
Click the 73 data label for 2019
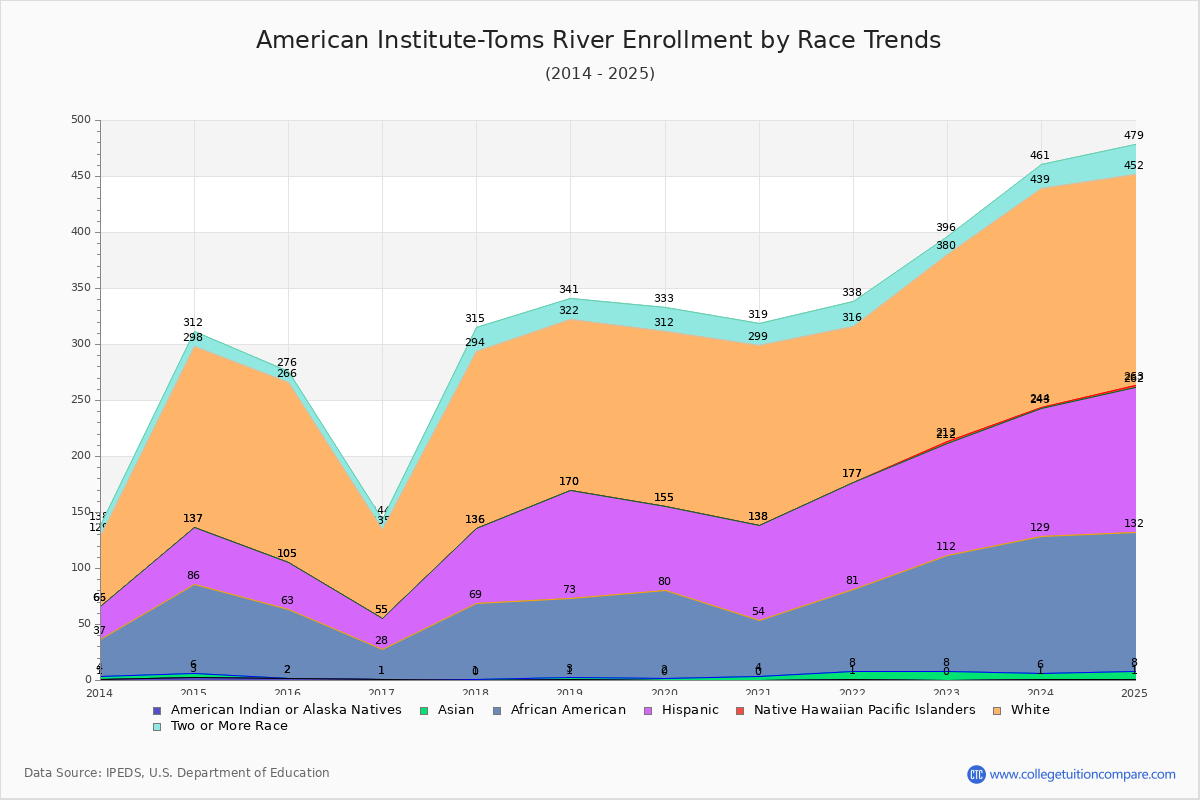(569, 590)
